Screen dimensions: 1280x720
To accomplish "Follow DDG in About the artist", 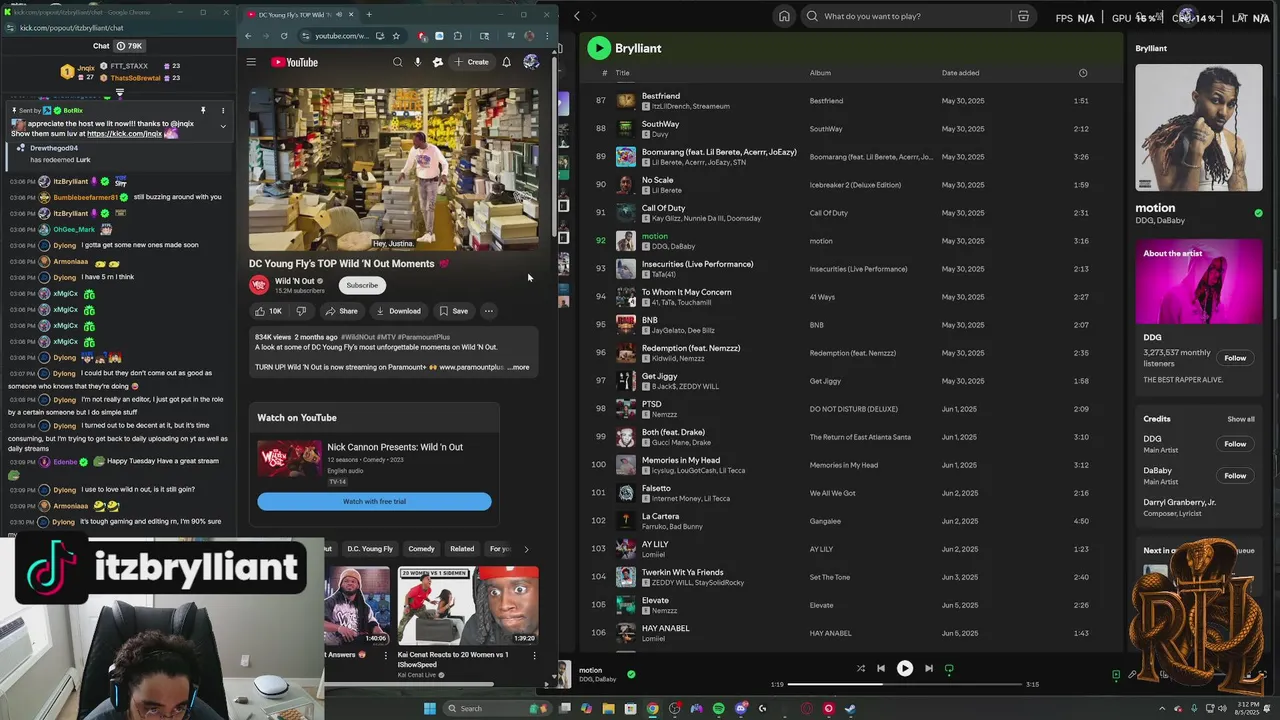I will [x=1235, y=358].
